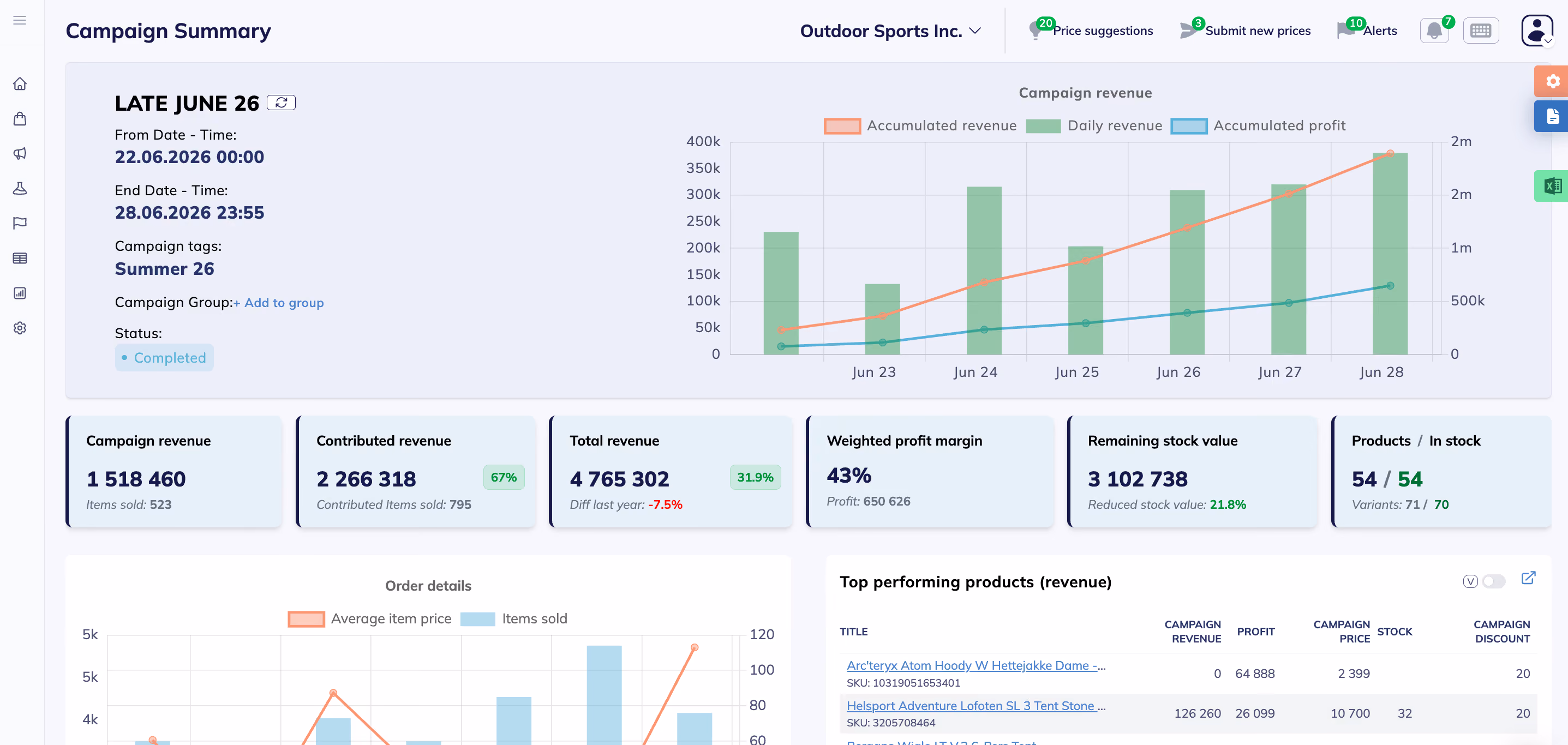Open the user profile avatar menu
Image resolution: width=1568 pixels, height=745 pixels.
coord(1537,31)
